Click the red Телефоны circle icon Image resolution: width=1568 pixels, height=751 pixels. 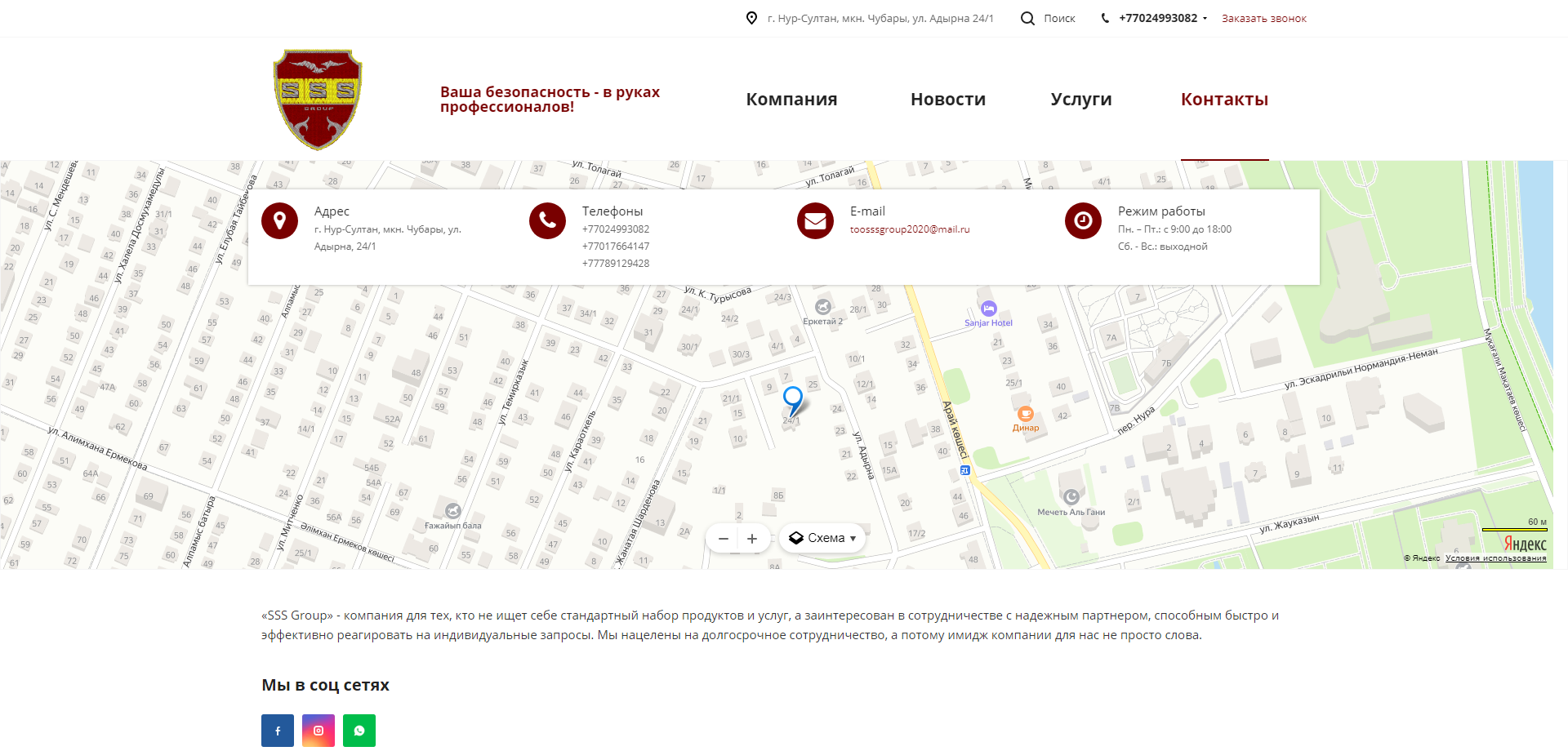coord(547,220)
